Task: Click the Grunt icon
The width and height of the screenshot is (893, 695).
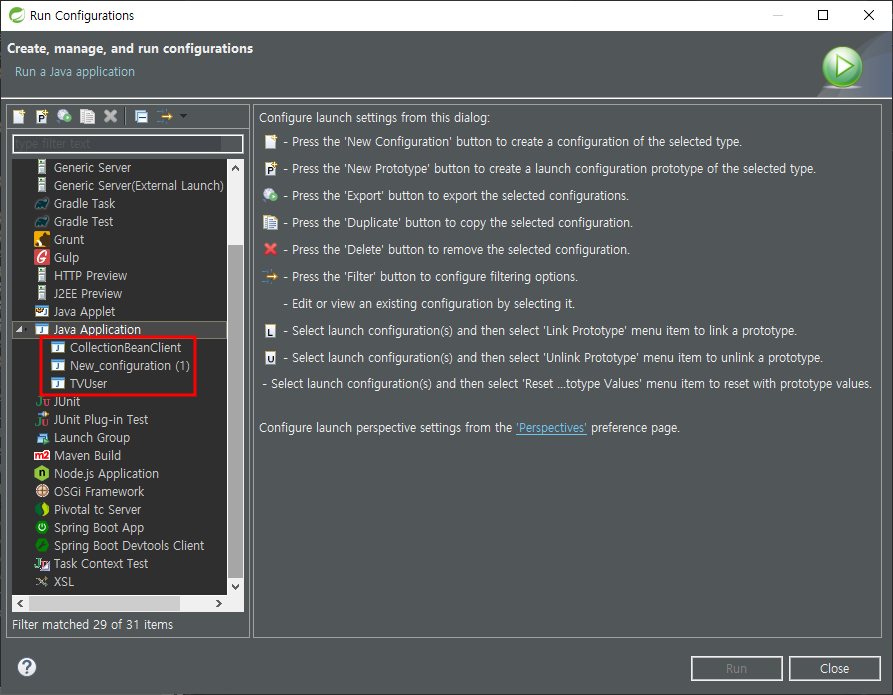Action: point(42,239)
